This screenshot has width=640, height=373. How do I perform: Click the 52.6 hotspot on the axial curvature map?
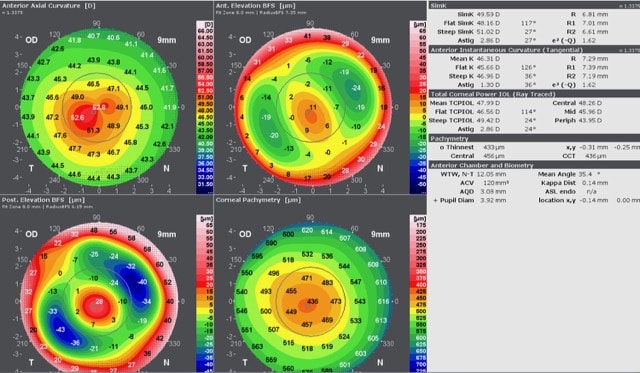click(78, 118)
